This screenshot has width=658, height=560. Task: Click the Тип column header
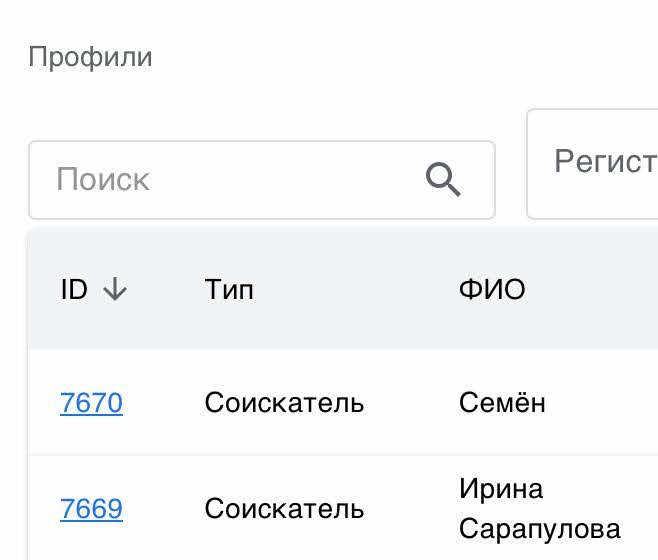pyautogui.click(x=229, y=290)
